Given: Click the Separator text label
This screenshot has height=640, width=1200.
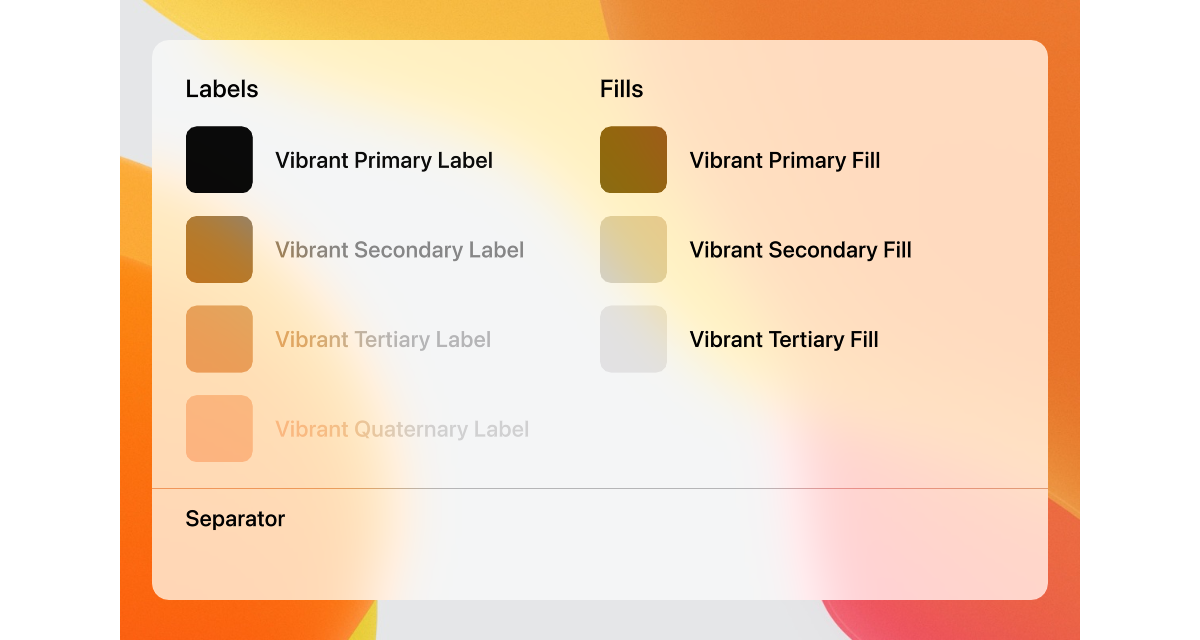Looking at the screenshot, I should [235, 519].
